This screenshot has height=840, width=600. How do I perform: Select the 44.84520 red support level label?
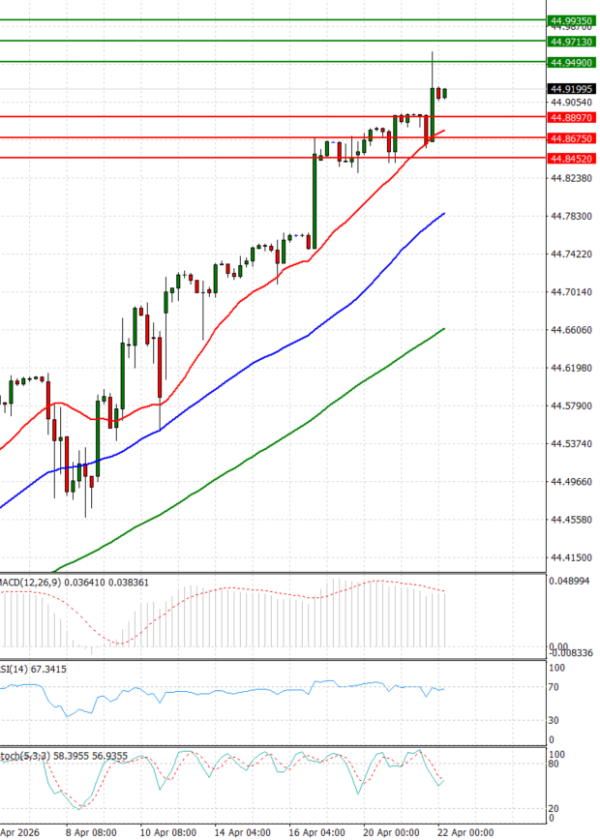[x=571, y=158]
